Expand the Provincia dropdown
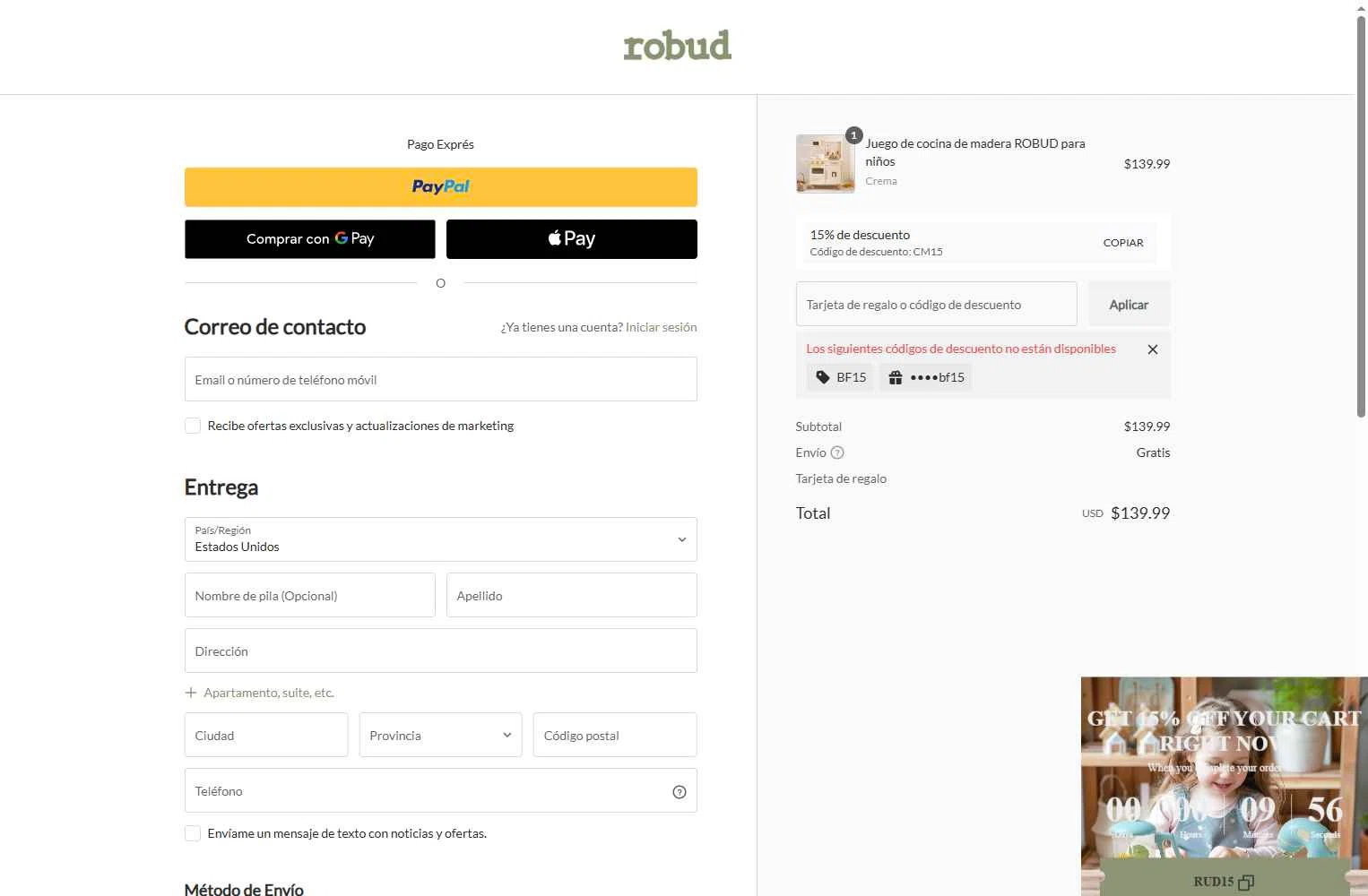 (440, 735)
